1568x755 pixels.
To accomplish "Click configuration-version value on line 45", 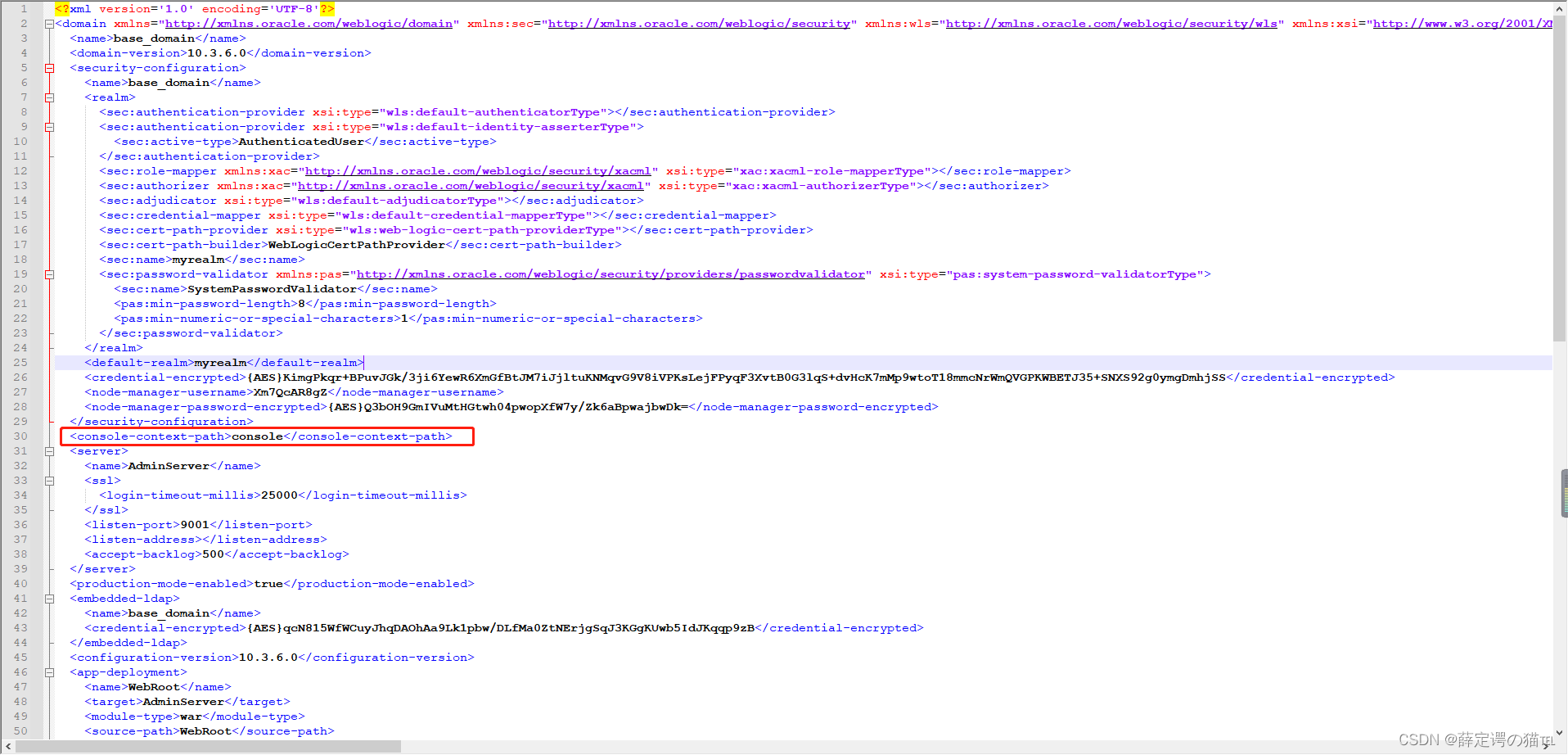I will click(x=268, y=658).
